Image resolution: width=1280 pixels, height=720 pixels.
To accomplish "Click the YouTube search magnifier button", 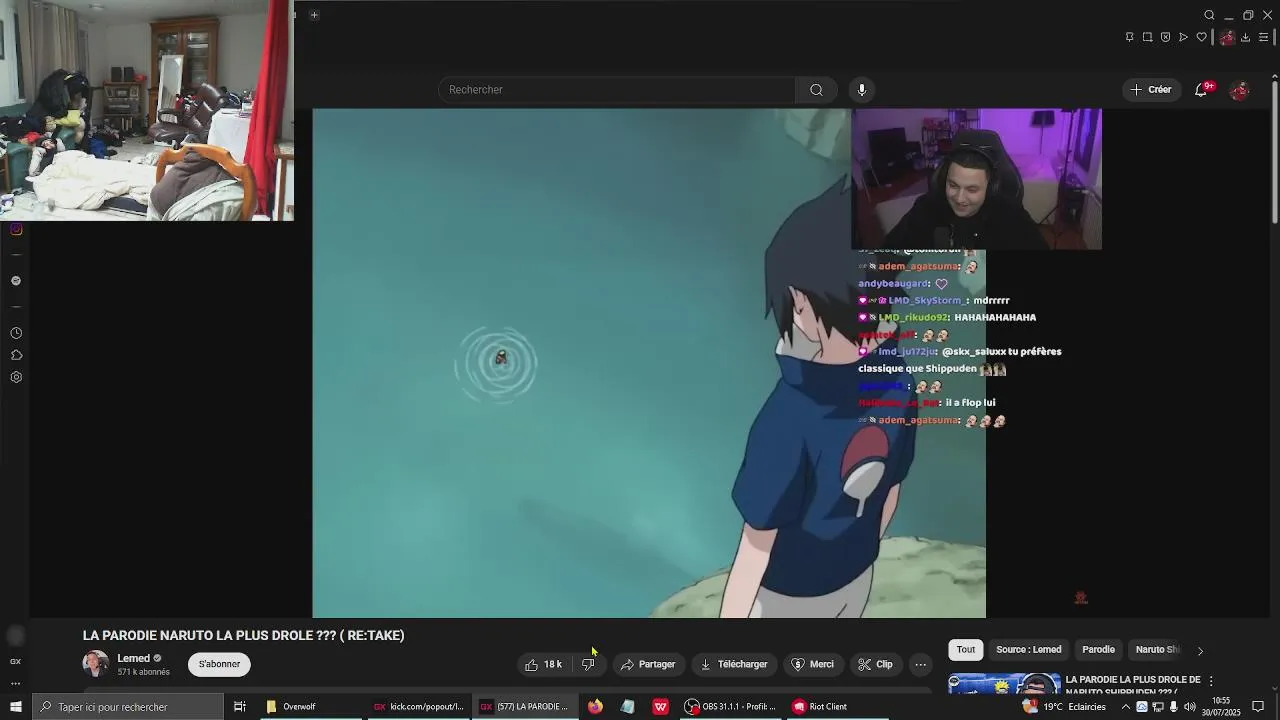I will (x=816, y=90).
